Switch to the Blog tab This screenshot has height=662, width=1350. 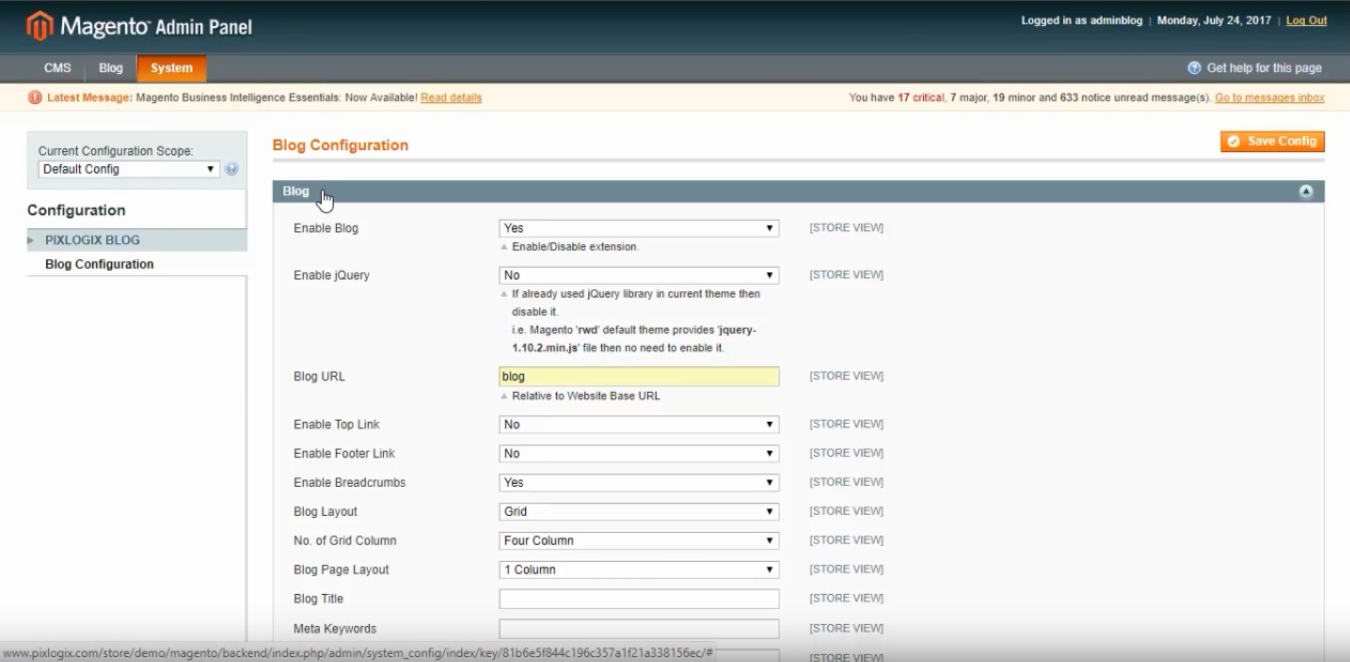pyautogui.click(x=110, y=68)
